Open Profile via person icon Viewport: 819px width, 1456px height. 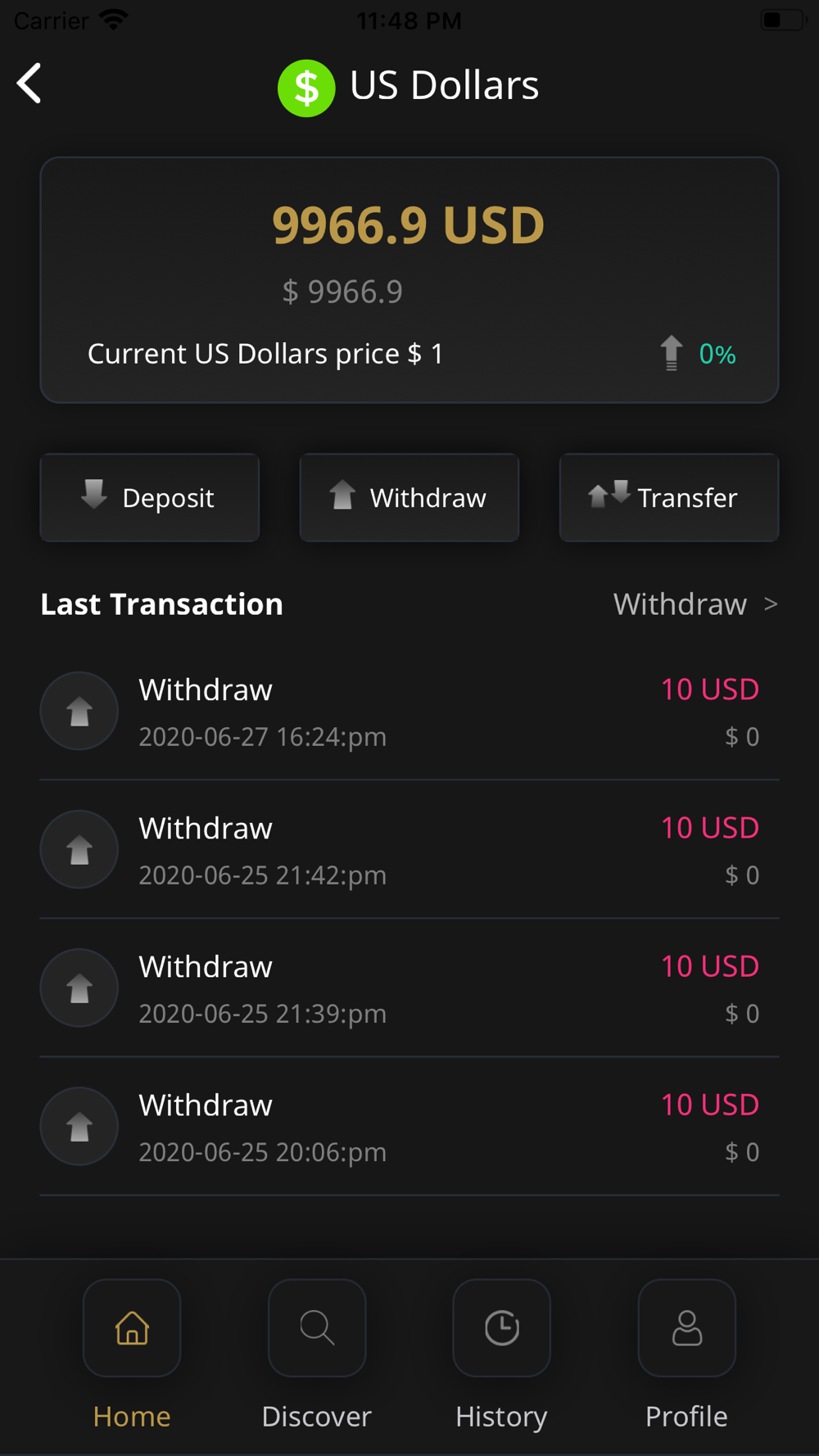point(687,1327)
